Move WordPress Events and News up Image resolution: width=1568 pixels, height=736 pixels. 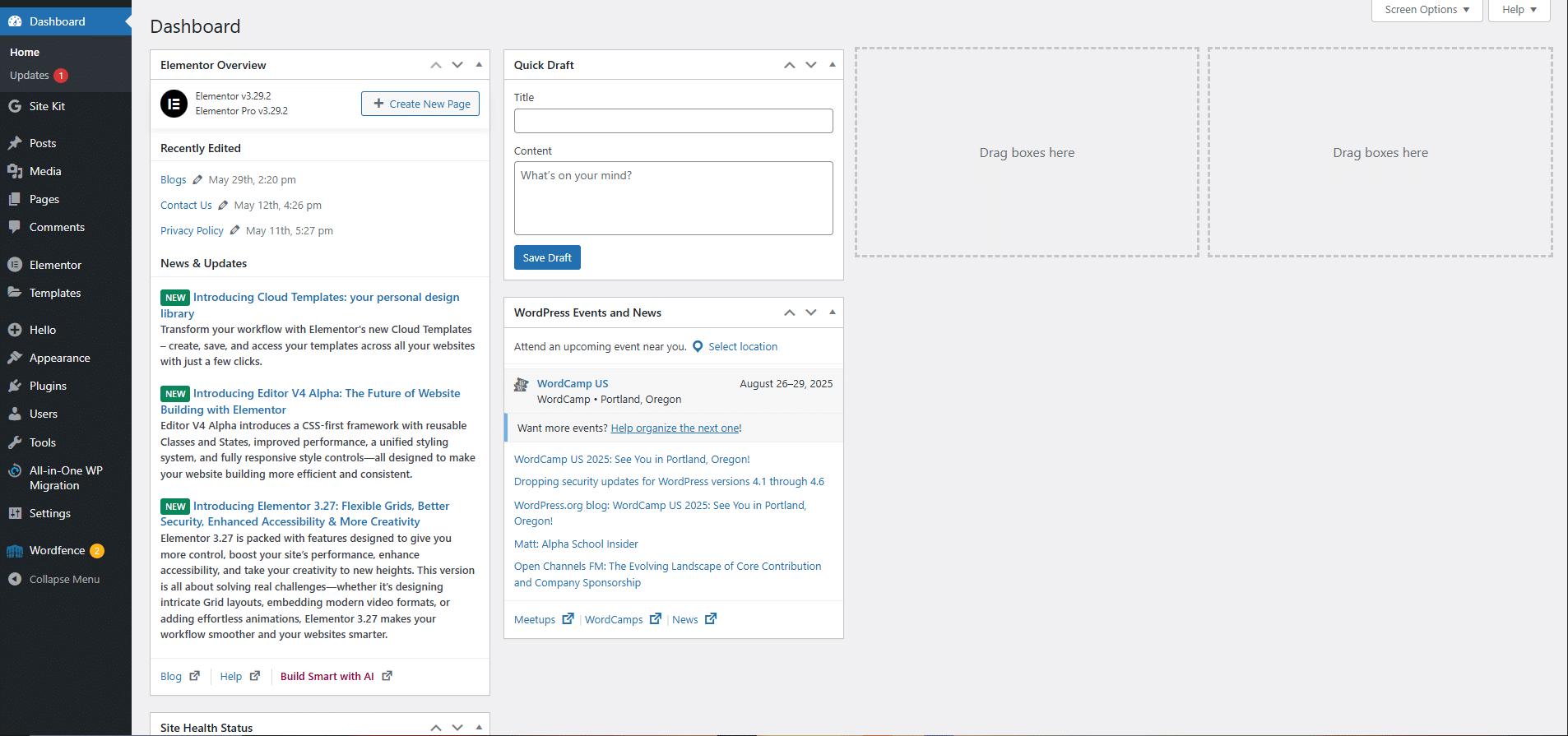tap(790, 312)
